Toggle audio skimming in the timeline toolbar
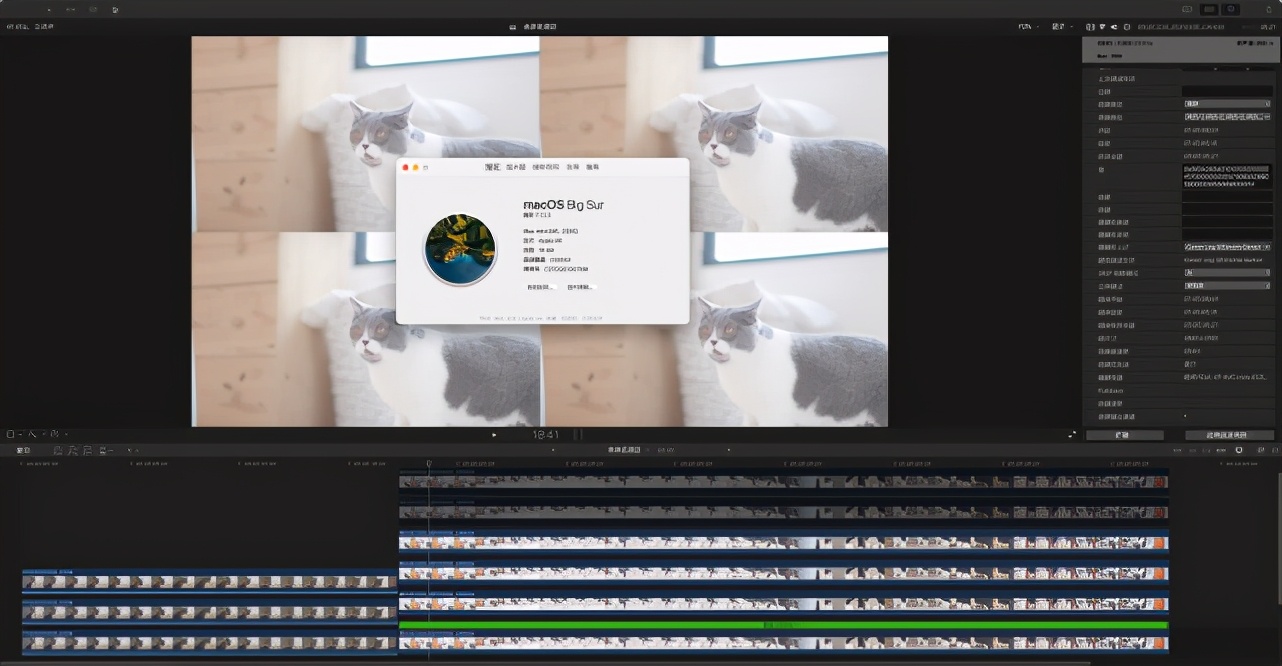This screenshot has height=666, width=1282. pyautogui.click(x=1194, y=450)
